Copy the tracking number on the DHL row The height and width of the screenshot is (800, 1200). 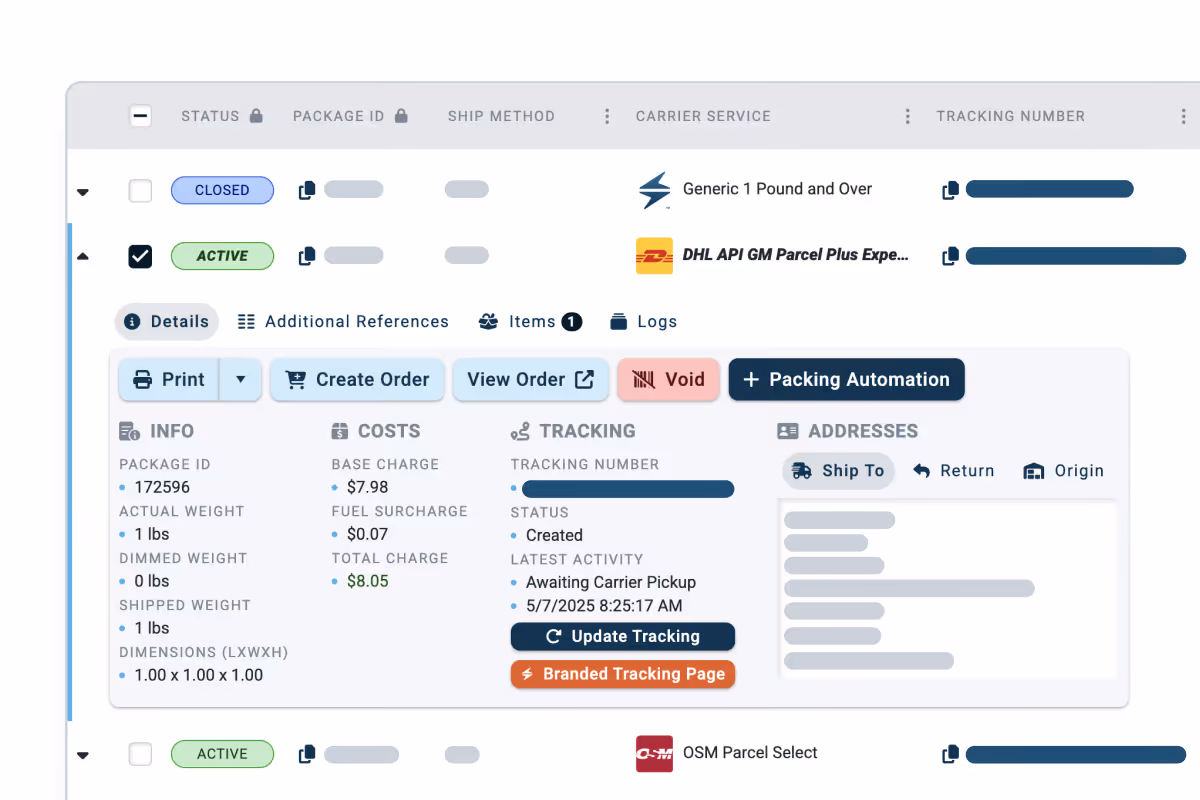point(949,255)
